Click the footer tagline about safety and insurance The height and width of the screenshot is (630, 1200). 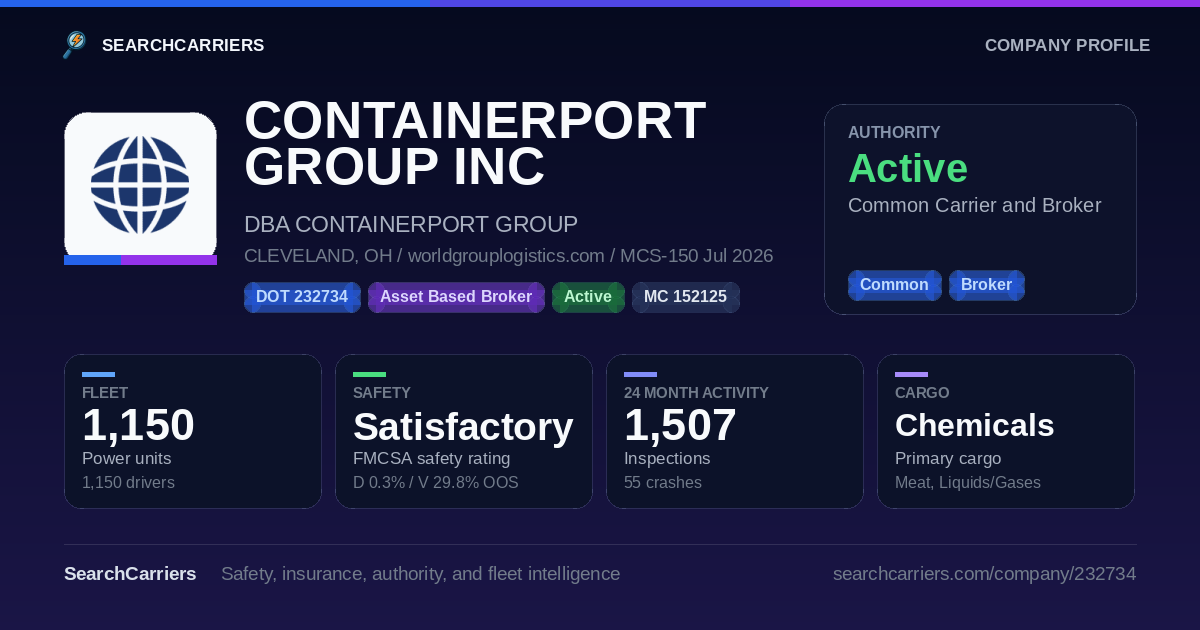(420, 574)
